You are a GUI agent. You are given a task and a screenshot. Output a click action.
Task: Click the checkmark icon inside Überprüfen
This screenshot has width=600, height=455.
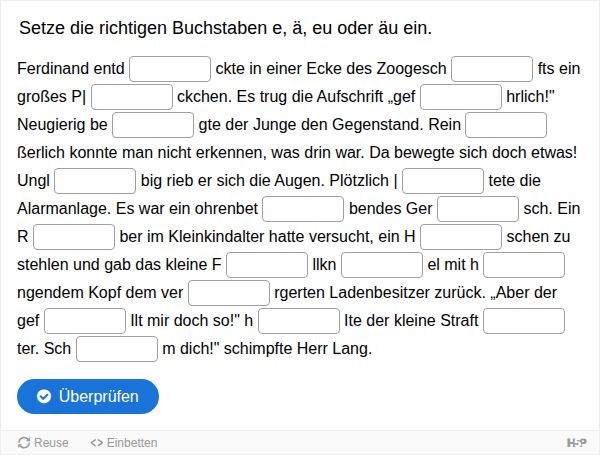[44, 396]
